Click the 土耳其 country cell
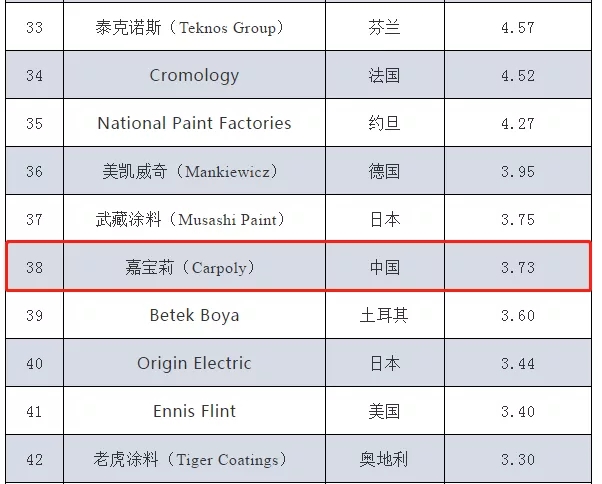Image resolution: width=602 pixels, height=484 pixels. [385, 315]
